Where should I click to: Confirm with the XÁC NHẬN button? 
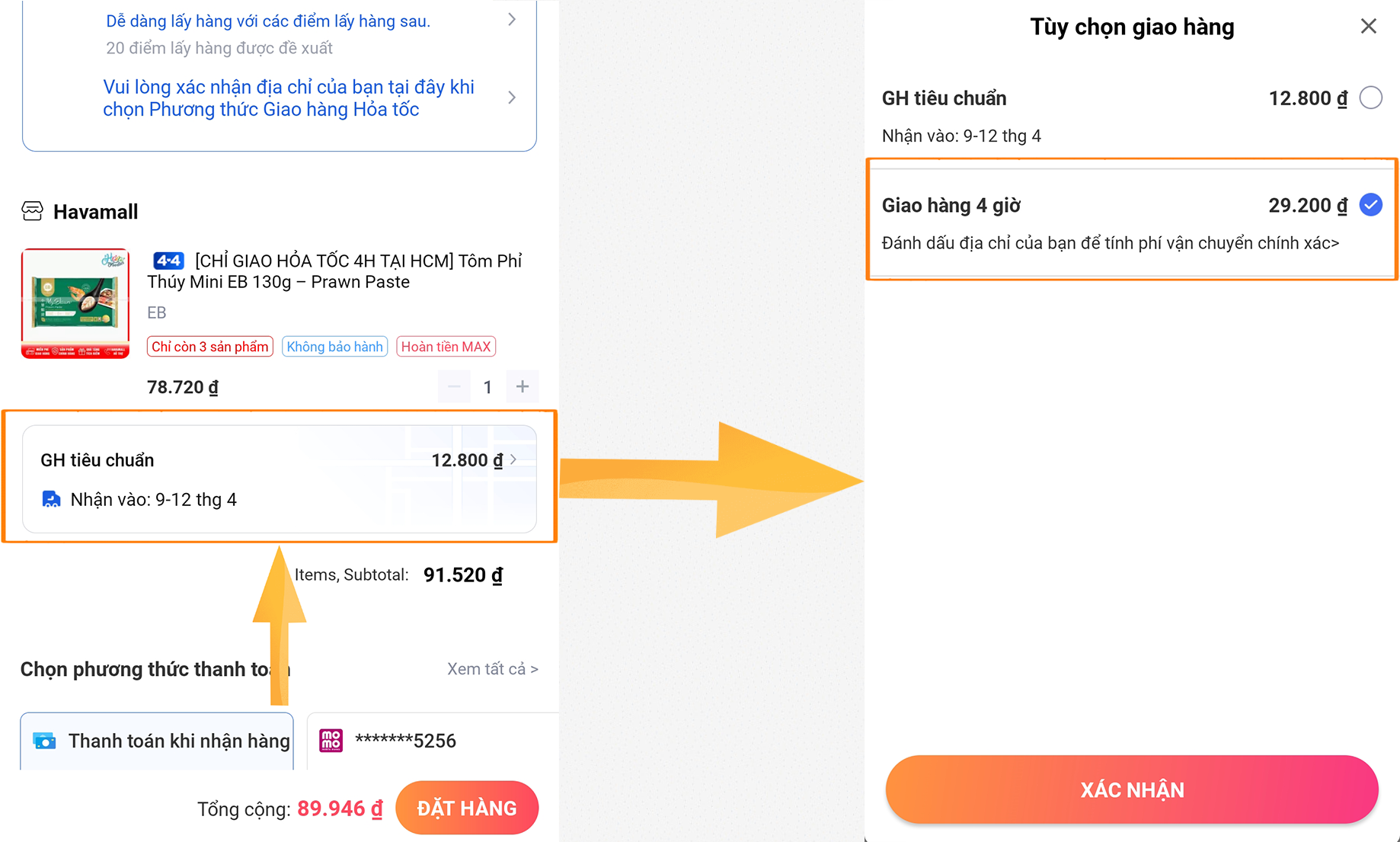(1132, 789)
